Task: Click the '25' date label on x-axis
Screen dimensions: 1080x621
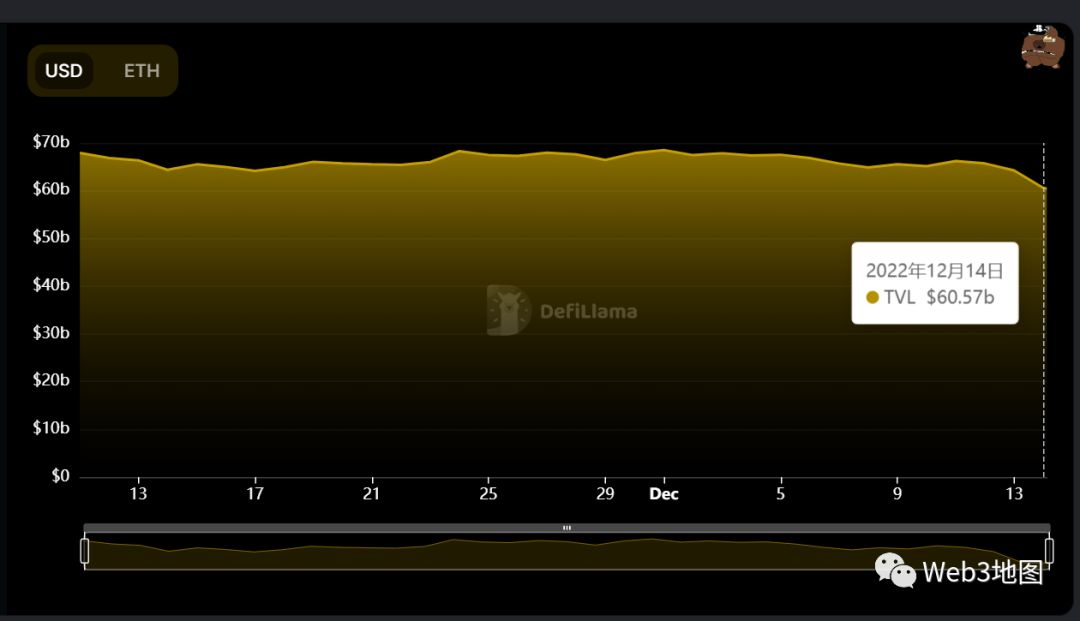Action: [488, 494]
